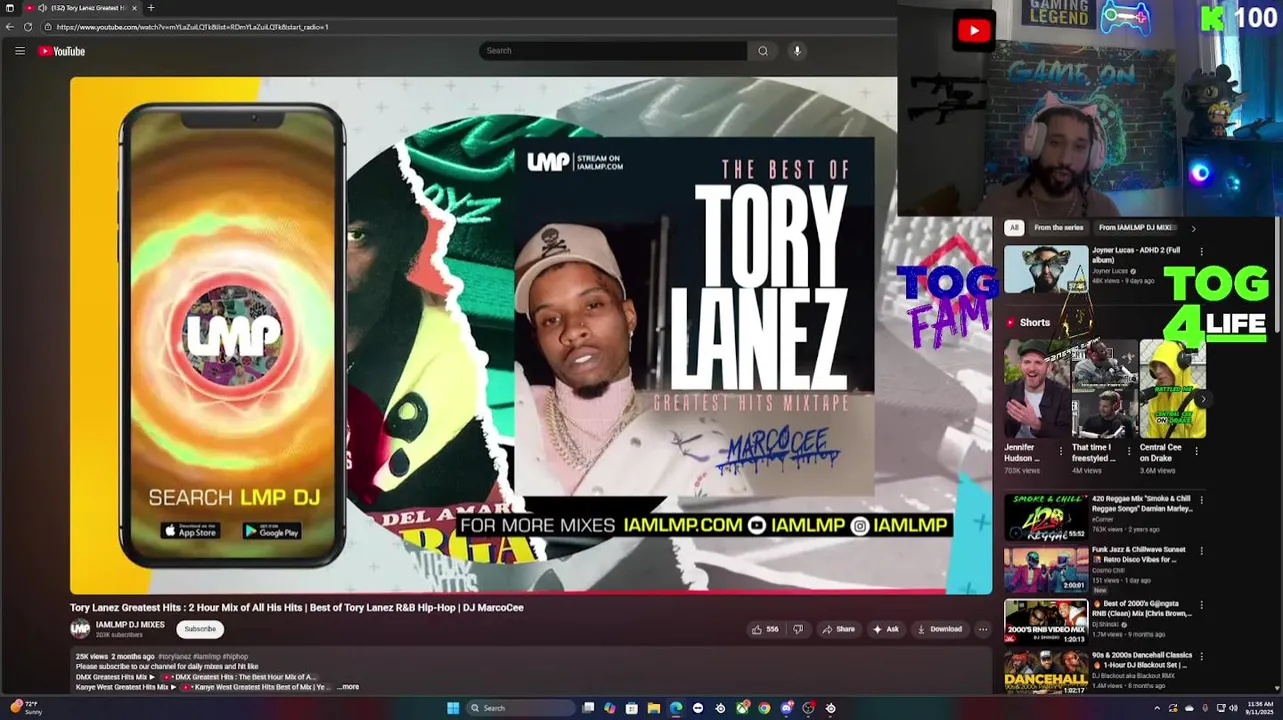Go back with browser back arrow
Screen dimensions: 1283x720
coord(10,27)
